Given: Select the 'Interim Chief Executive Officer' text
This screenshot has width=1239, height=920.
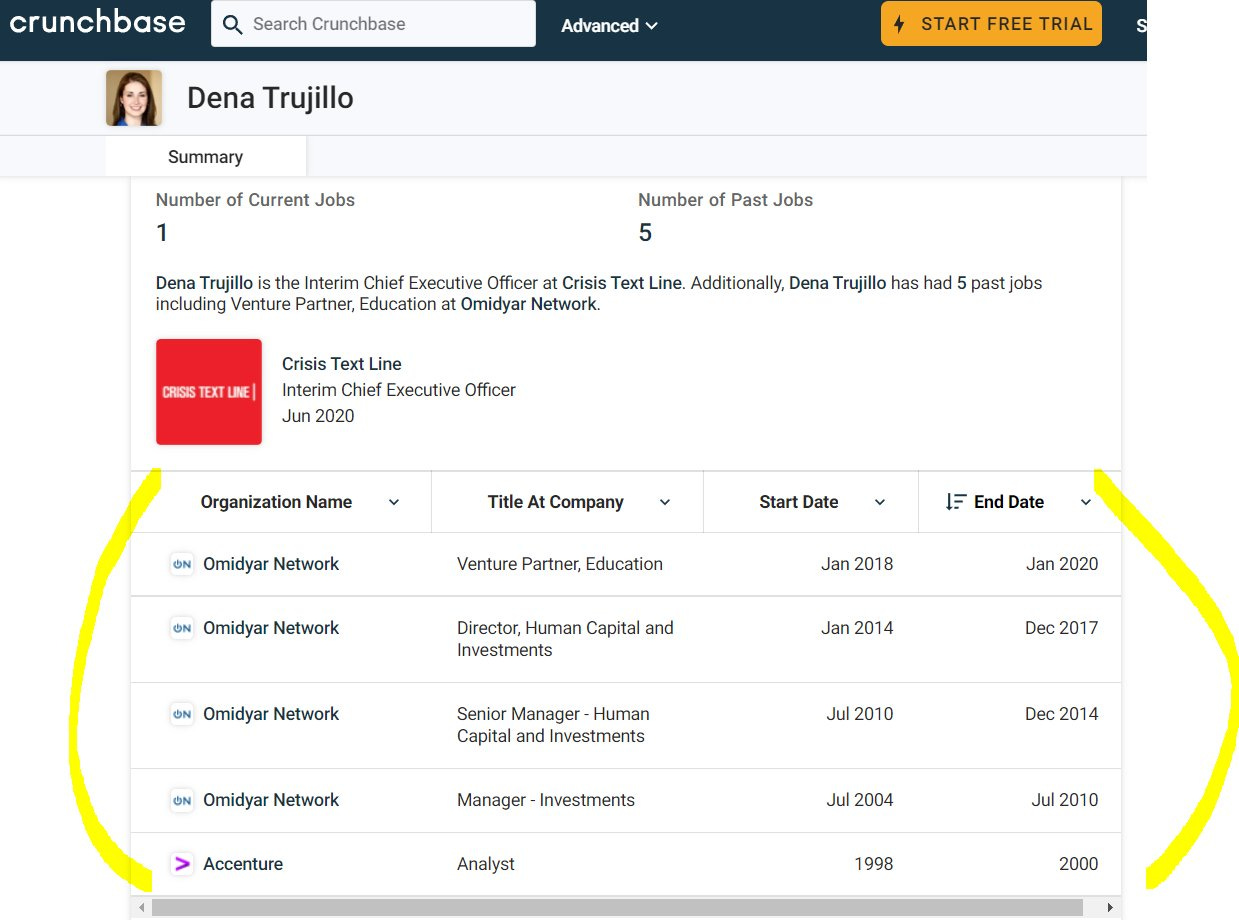Looking at the screenshot, I should [x=399, y=390].
